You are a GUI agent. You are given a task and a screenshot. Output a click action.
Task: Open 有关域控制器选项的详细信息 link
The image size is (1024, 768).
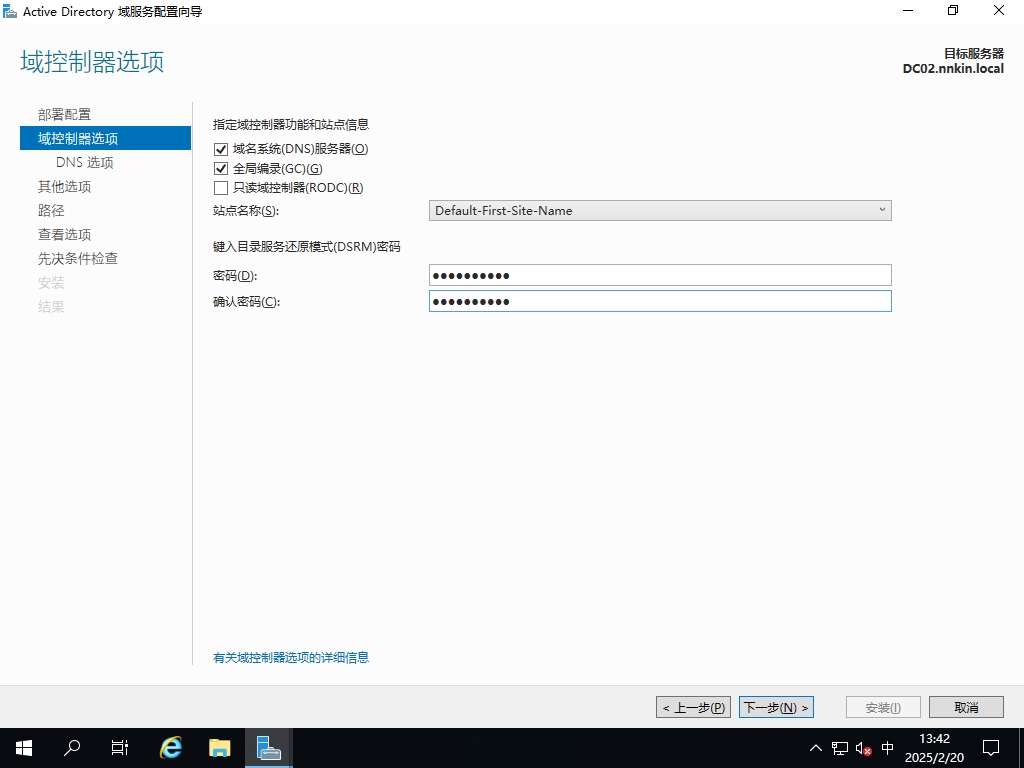click(x=291, y=658)
